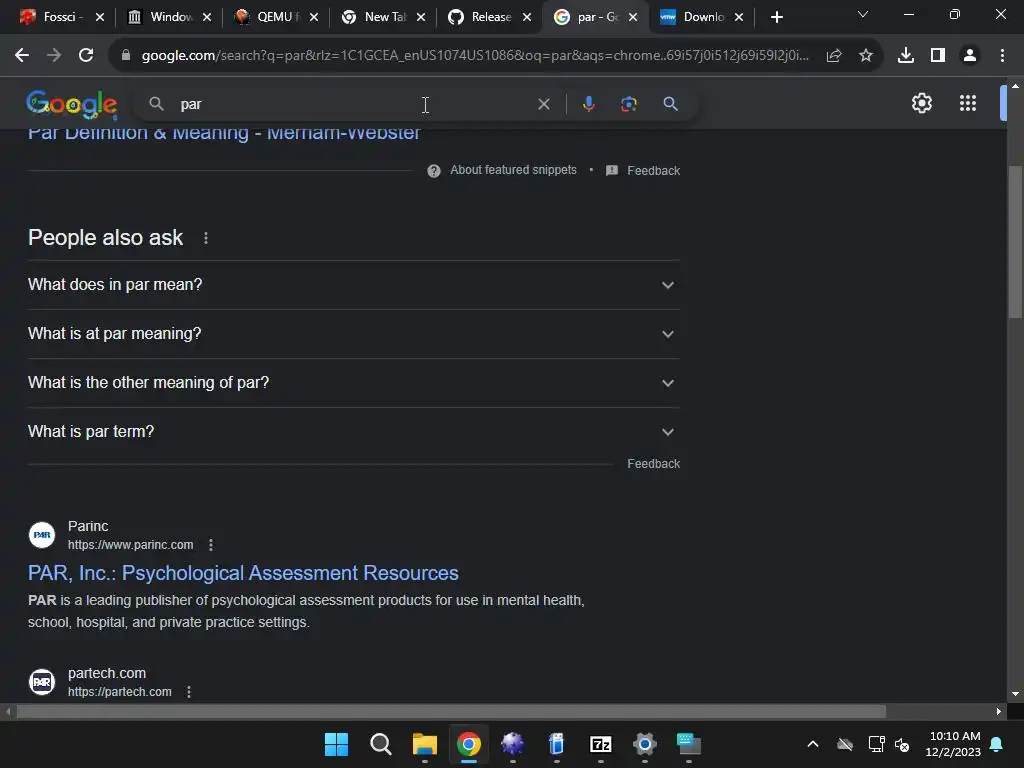Open Par Definition Merriam-Webster link
The image size is (1024, 768).
coord(224,133)
